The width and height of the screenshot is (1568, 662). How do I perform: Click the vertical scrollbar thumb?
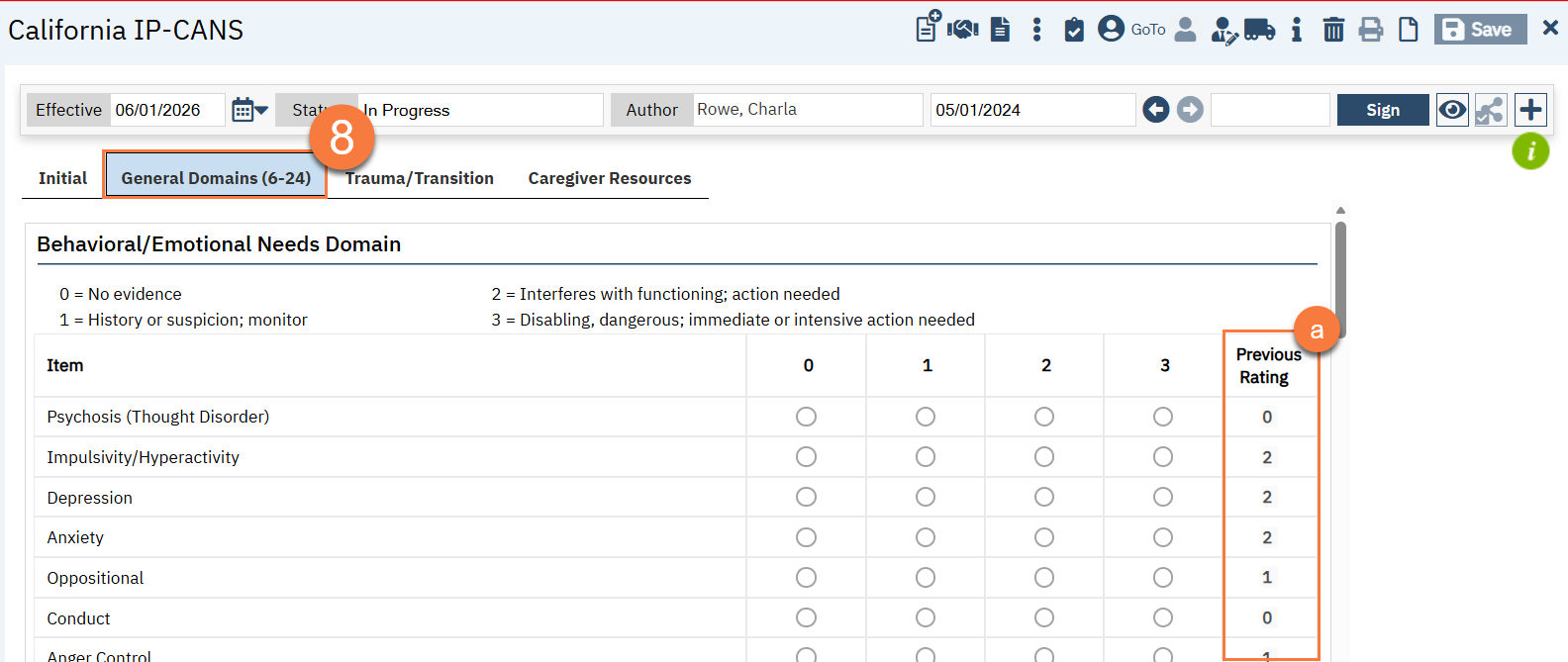click(x=1340, y=279)
